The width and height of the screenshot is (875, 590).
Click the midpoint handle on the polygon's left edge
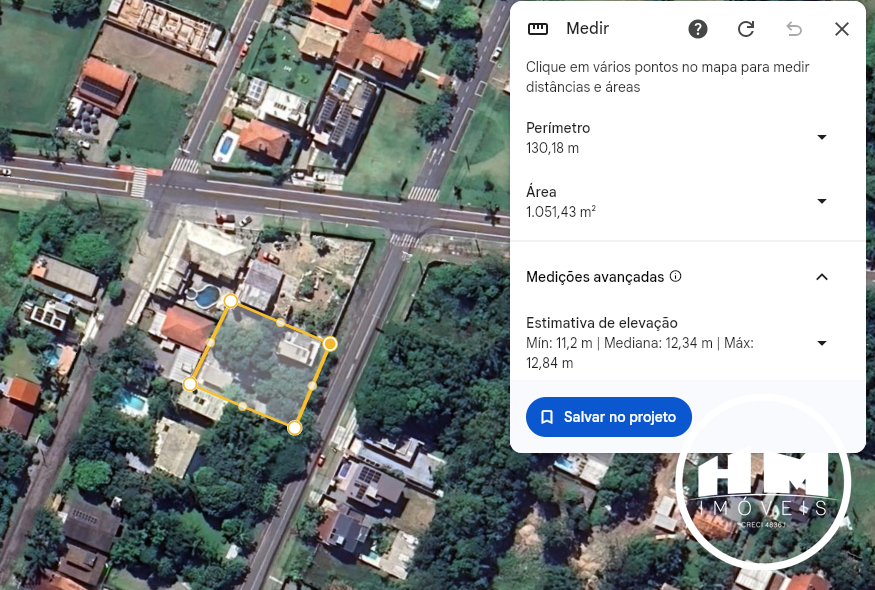[210, 343]
